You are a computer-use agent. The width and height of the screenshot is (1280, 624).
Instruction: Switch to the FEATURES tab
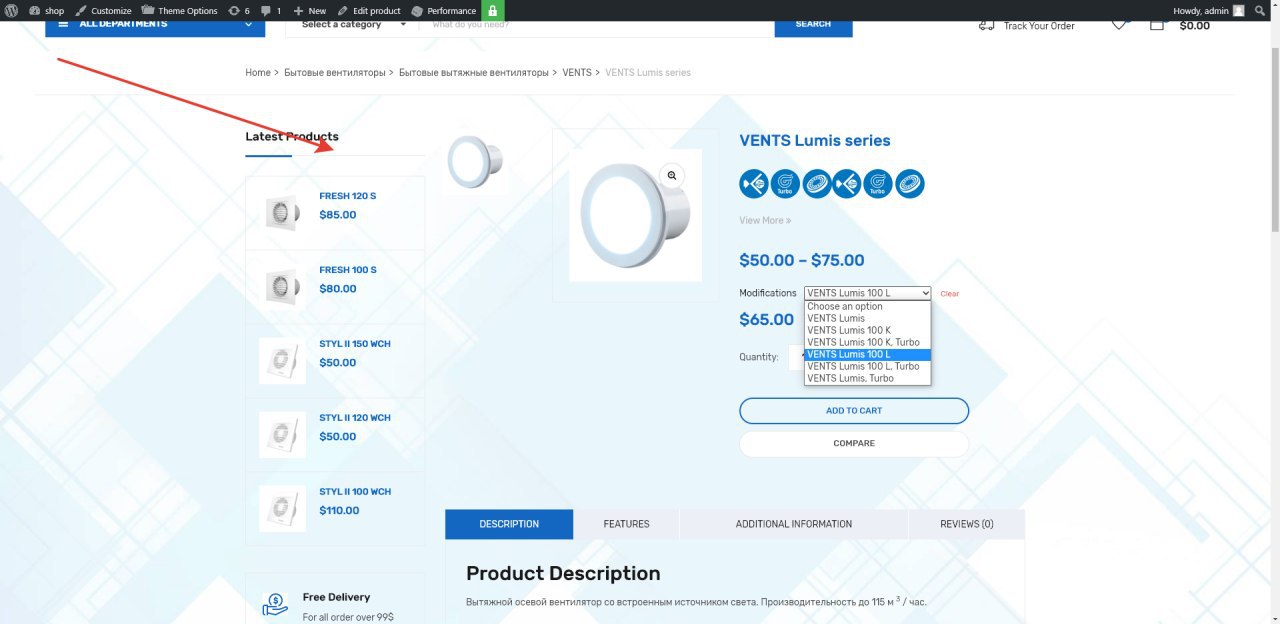click(627, 524)
